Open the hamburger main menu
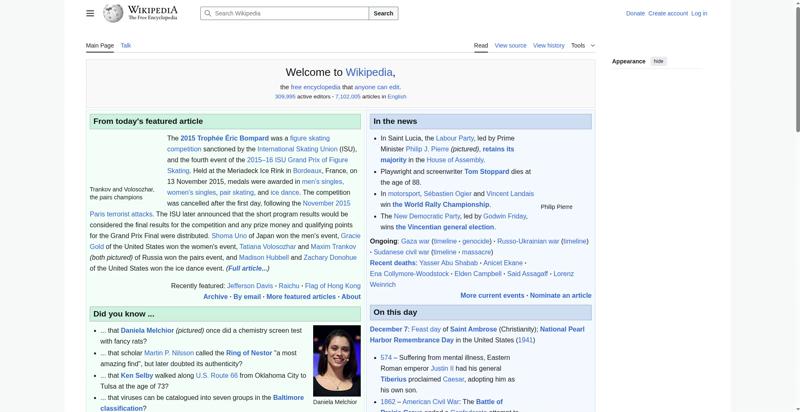Screen dimensions: 800x412 point(90,13)
